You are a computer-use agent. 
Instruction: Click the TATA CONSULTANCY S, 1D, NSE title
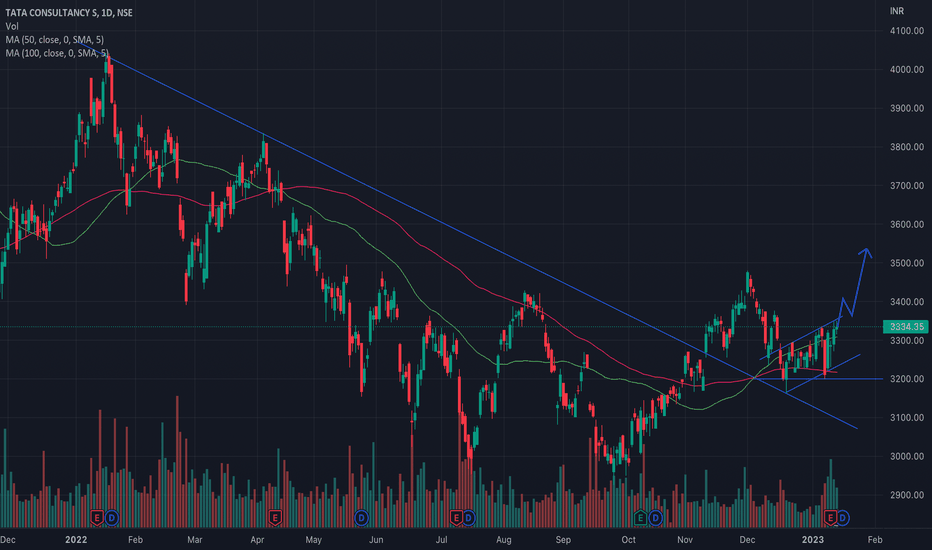(x=69, y=12)
